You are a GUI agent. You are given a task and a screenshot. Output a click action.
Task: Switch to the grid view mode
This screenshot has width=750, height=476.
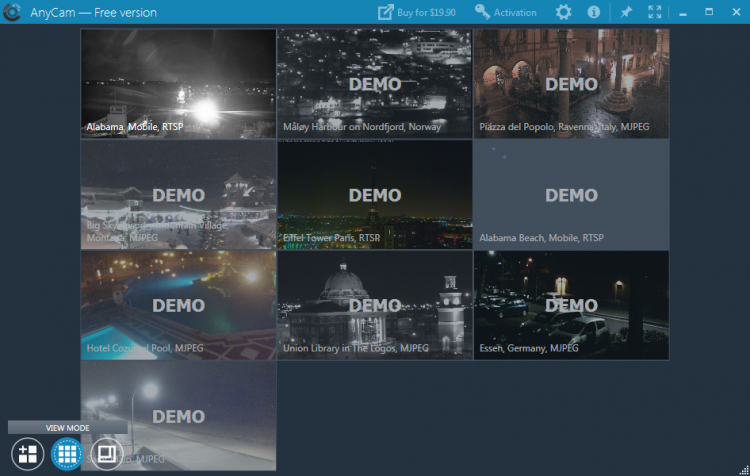click(67, 454)
